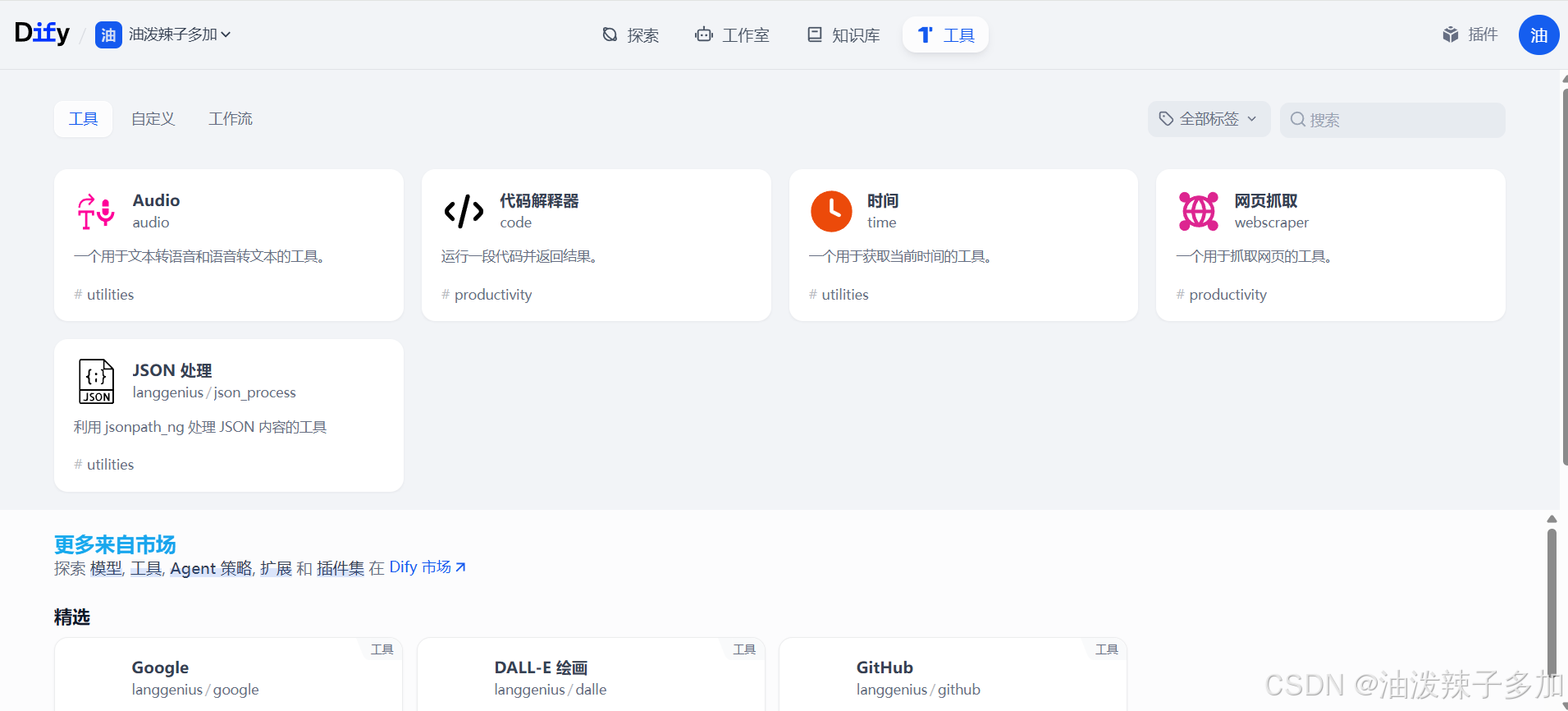Screen dimensions: 1568x711
Task: Open the 代码解释器 tool card title
Action: (x=539, y=201)
